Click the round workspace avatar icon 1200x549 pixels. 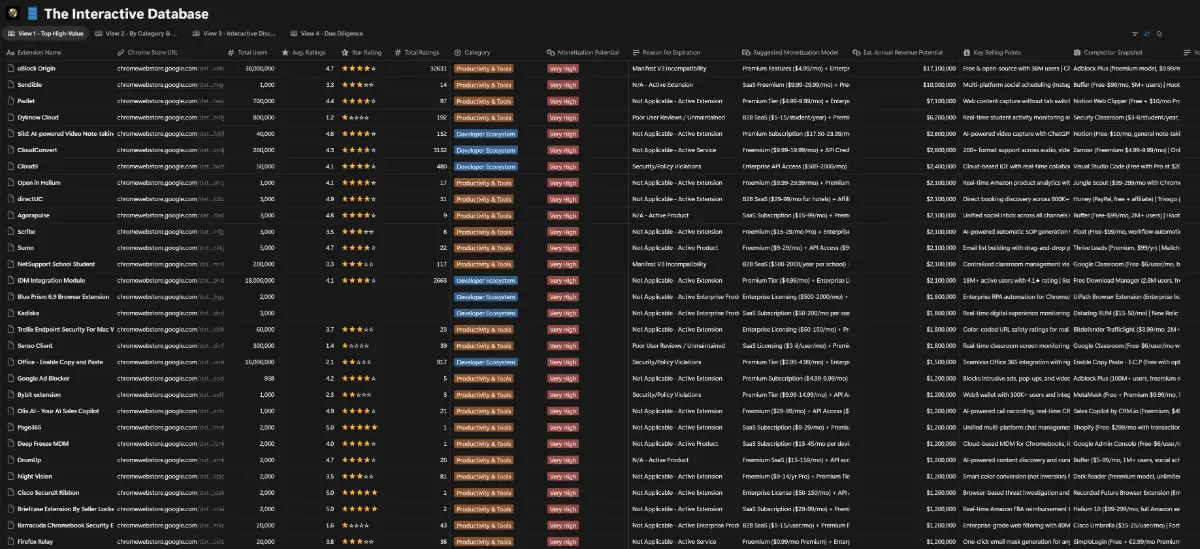pyautogui.click(x=12, y=14)
